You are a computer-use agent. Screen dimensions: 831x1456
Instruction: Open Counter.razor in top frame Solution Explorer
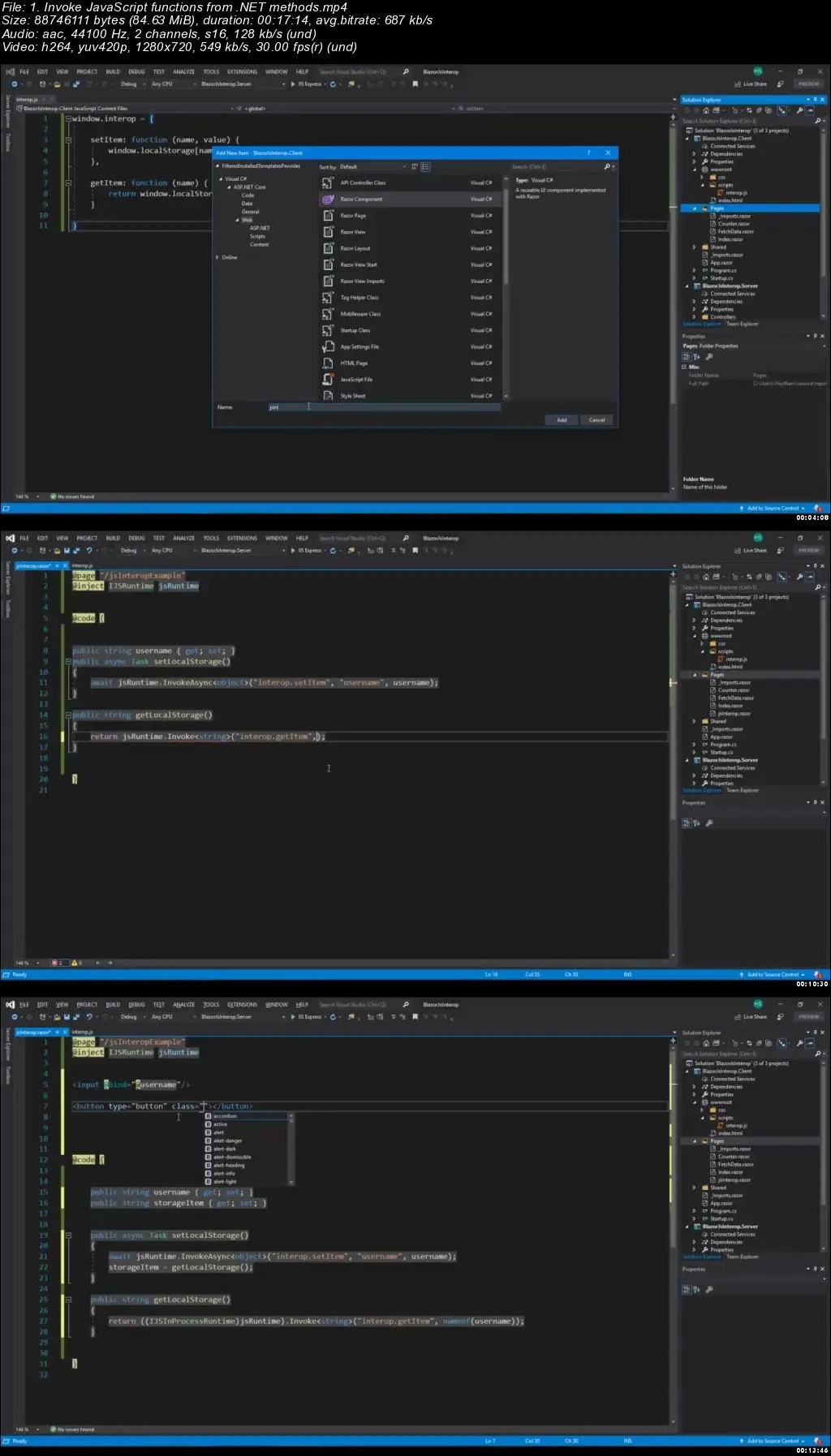coord(733,224)
